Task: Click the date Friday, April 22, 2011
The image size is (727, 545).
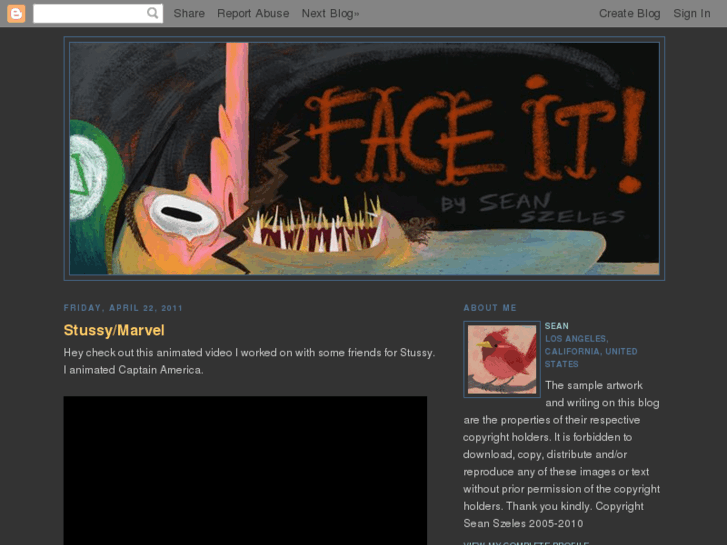Action: [x=123, y=308]
